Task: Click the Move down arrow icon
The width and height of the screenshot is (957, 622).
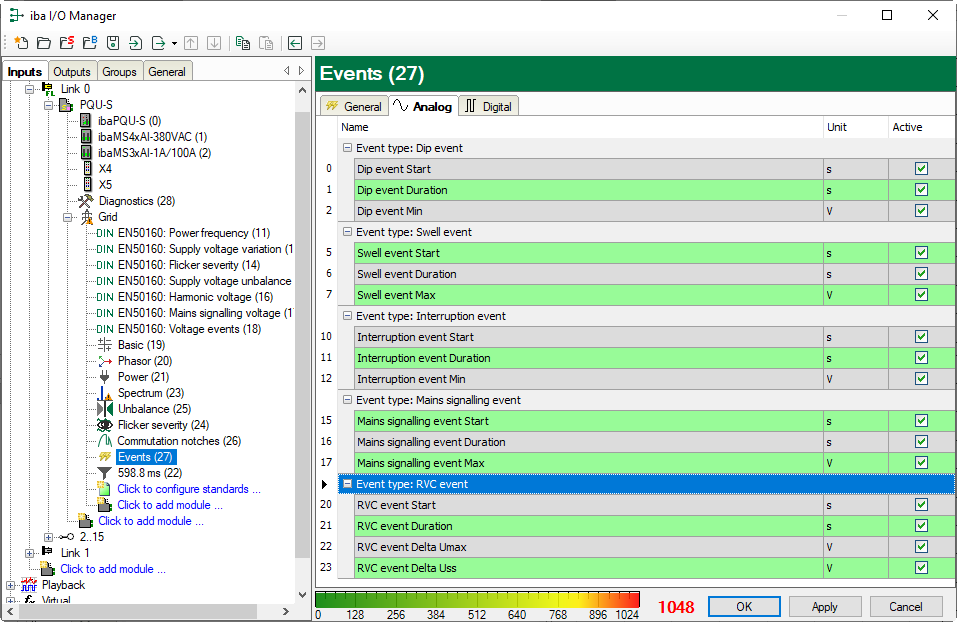Action: [x=214, y=43]
